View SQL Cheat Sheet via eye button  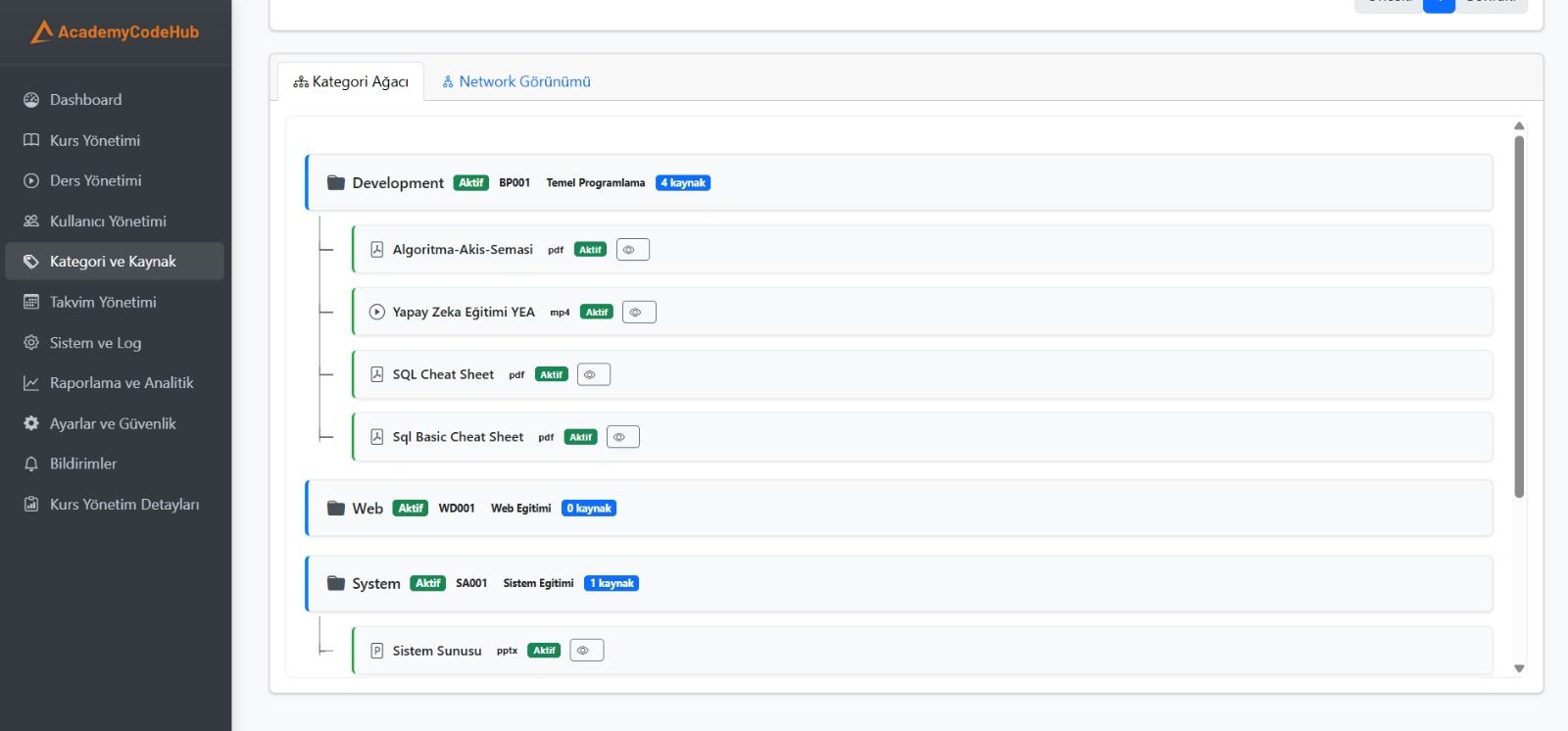593,374
